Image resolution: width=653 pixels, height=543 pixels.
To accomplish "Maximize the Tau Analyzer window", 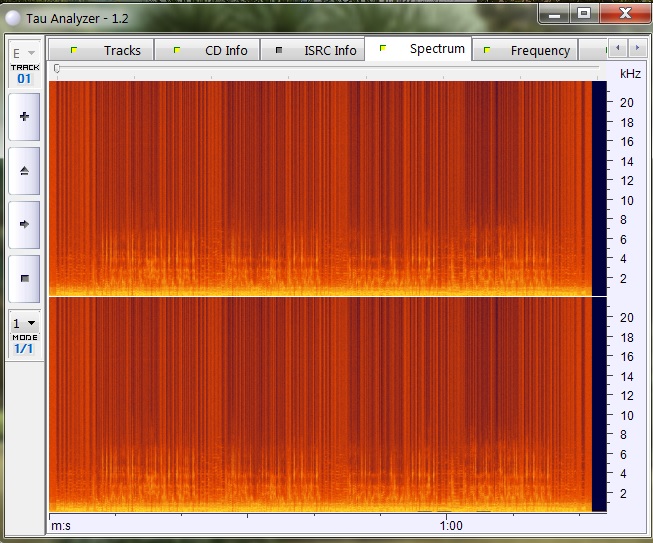I will coord(584,13).
